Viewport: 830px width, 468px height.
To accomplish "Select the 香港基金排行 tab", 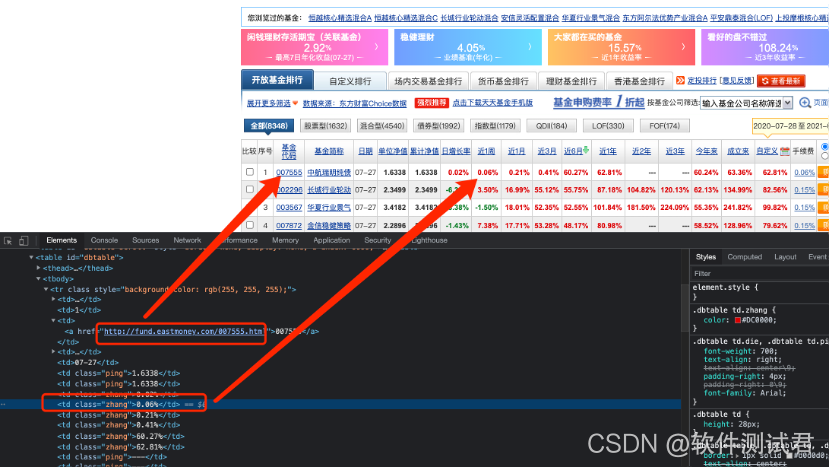I will 639,81.
